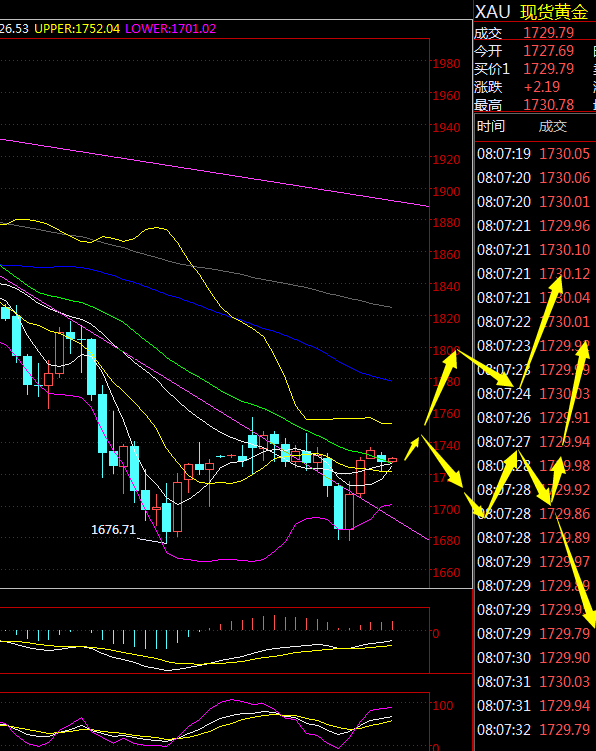596x751 pixels.
Task: Select the tick price 1729.97
Action: [x=565, y=561]
